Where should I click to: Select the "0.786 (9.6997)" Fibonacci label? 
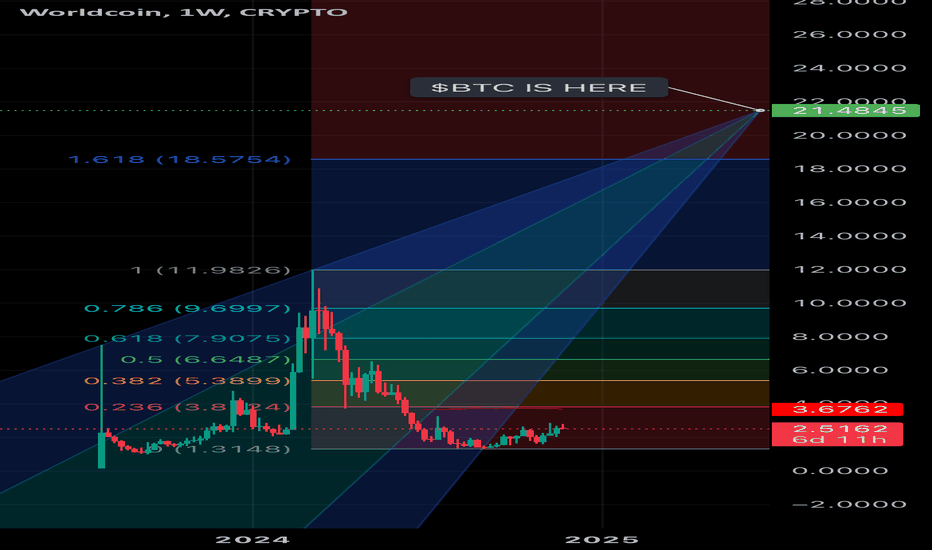pyautogui.click(x=187, y=308)
